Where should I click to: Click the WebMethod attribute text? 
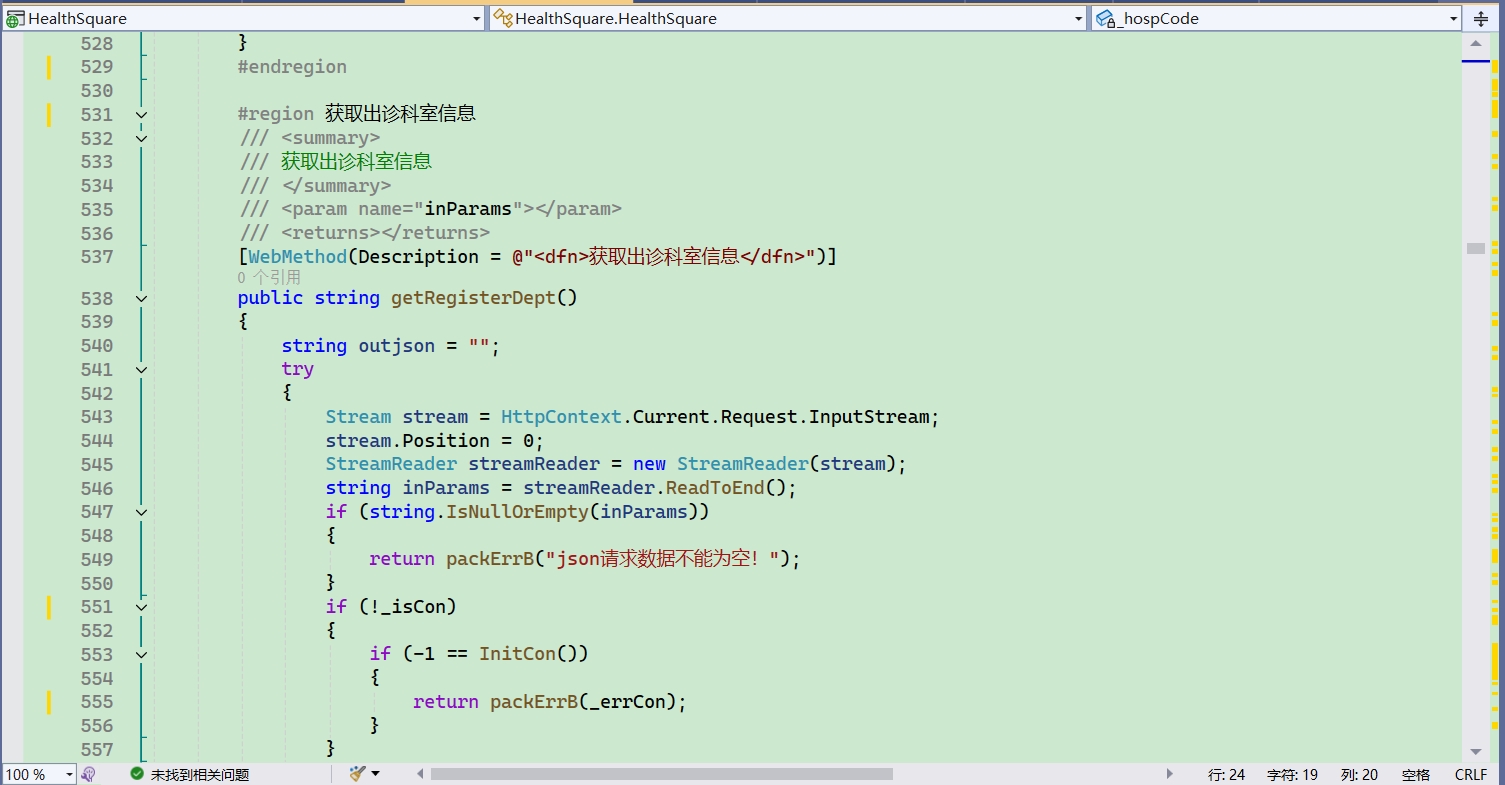298,257
